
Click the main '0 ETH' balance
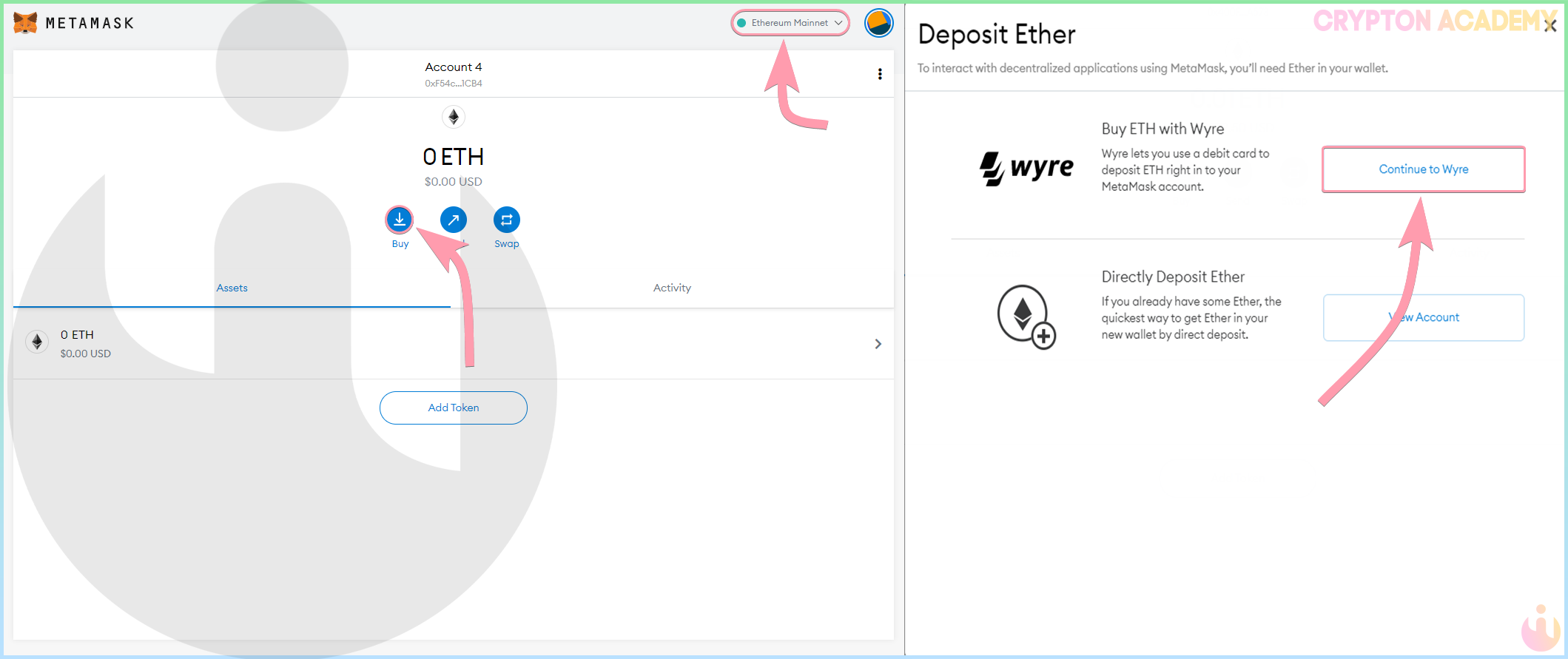tap(454, 157)
